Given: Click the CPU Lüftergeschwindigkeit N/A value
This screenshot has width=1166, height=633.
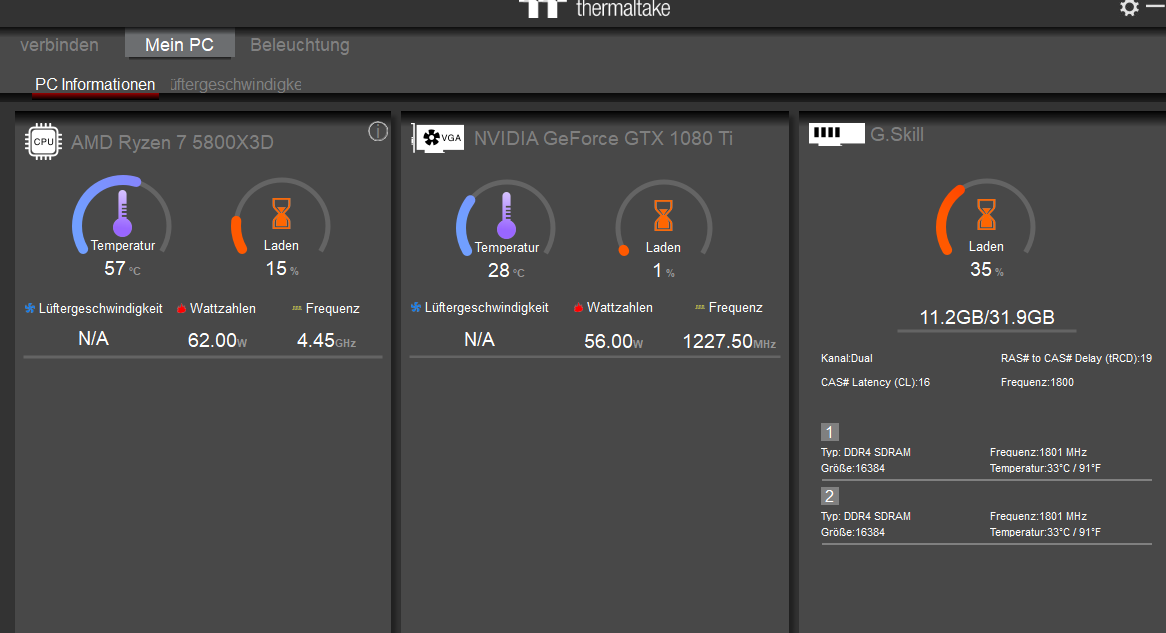Looking at the screenshot, I should (x=94, y=339).
